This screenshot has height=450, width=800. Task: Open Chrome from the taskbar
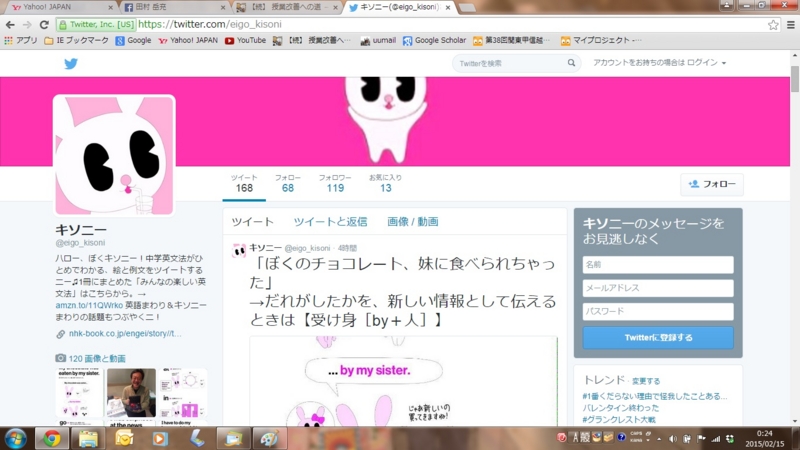(x=52, y=439)
